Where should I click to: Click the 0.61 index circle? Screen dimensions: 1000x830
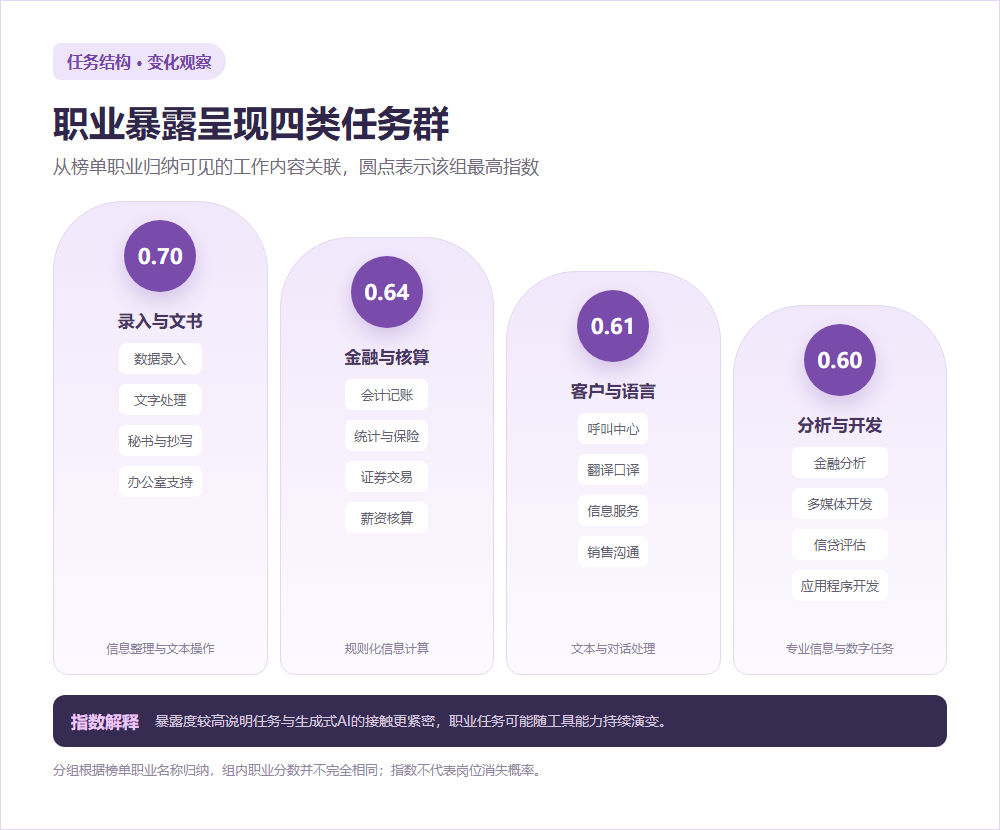click(613, 326)
